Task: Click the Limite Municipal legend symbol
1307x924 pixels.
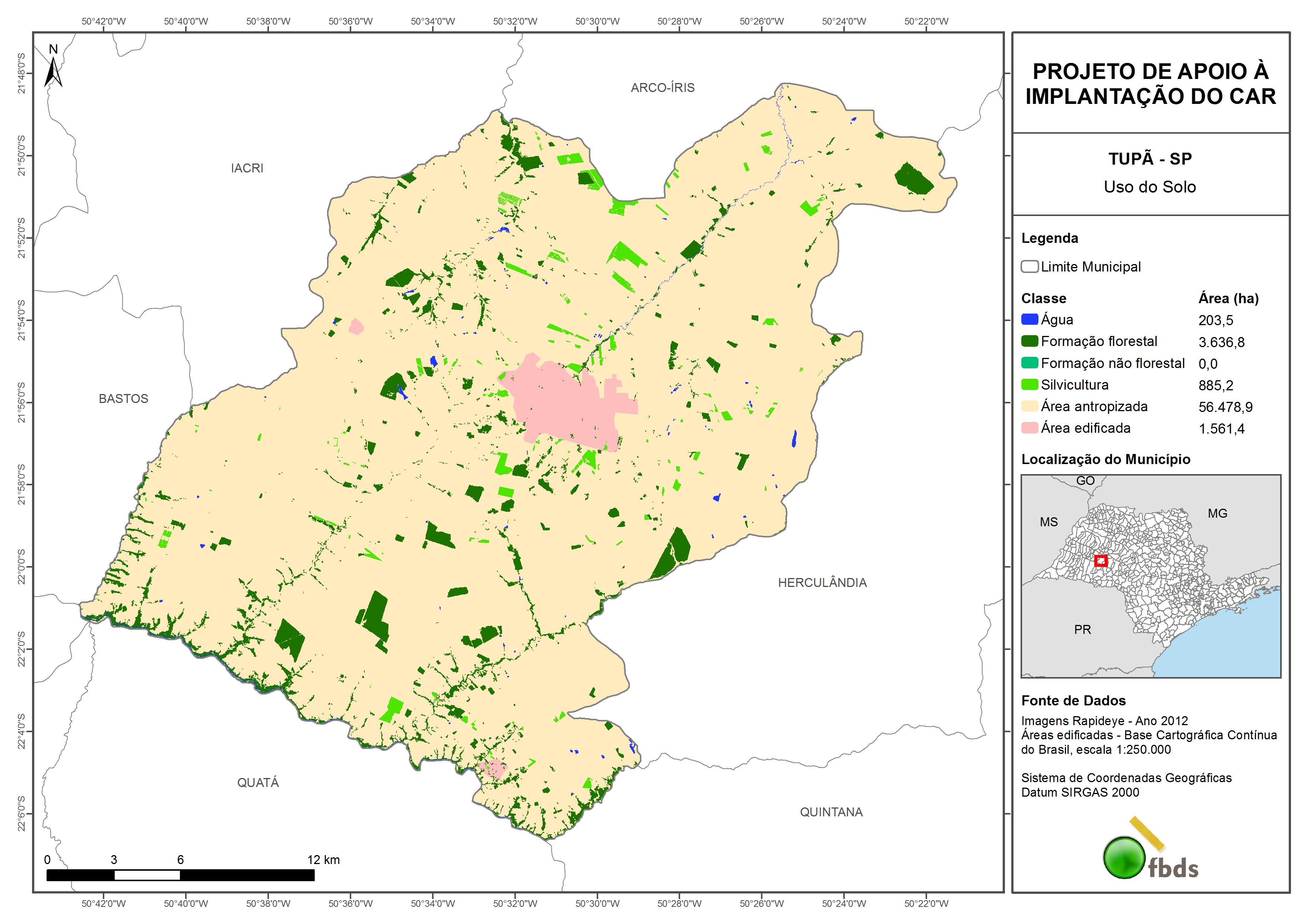Action: 1029,266
